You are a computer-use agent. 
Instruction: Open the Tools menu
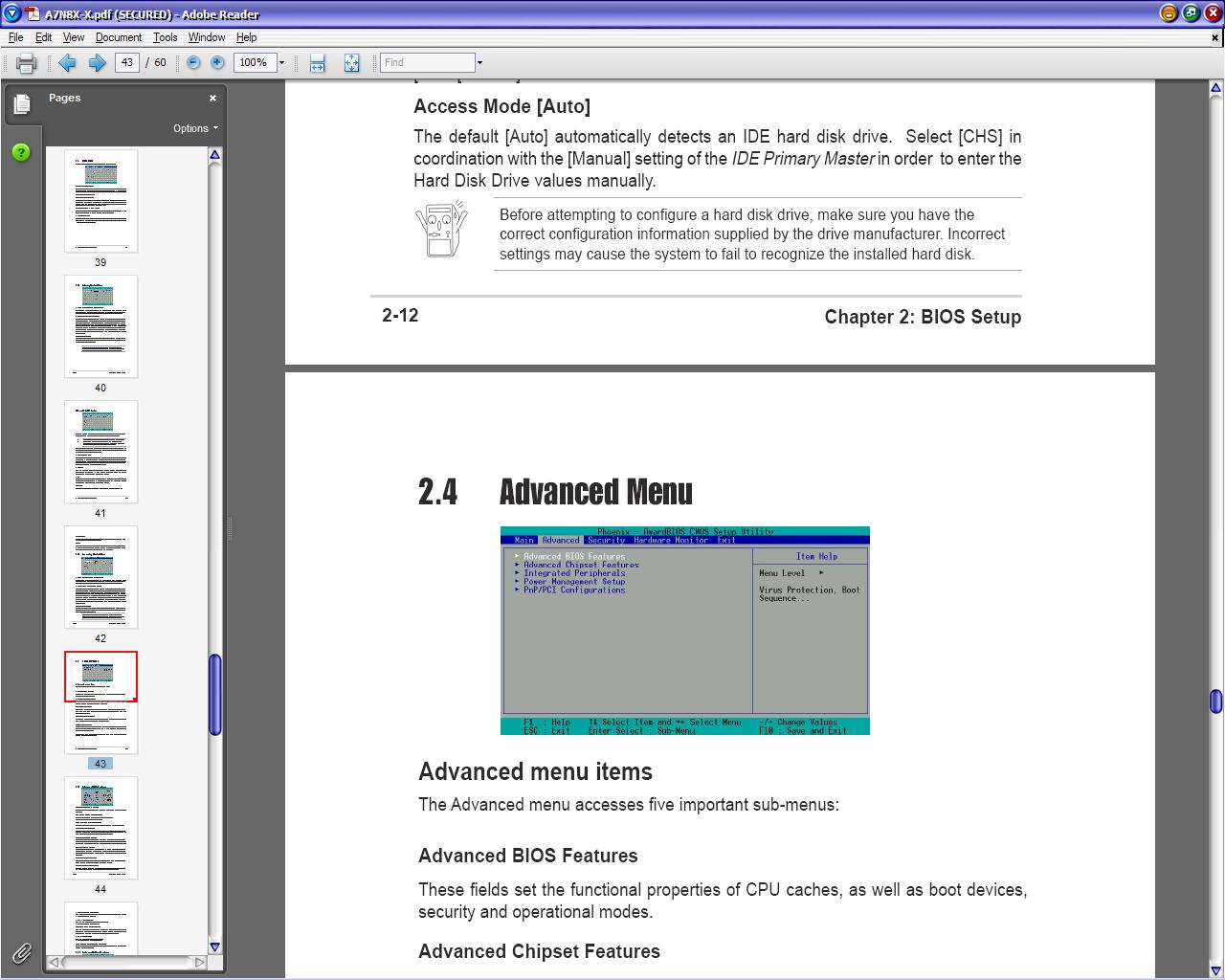tap(166, 37)
